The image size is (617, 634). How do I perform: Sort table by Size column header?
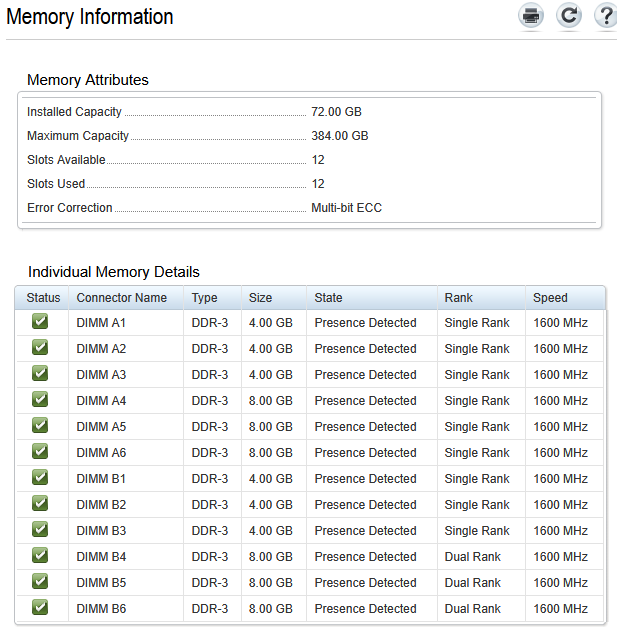[260, 298]
